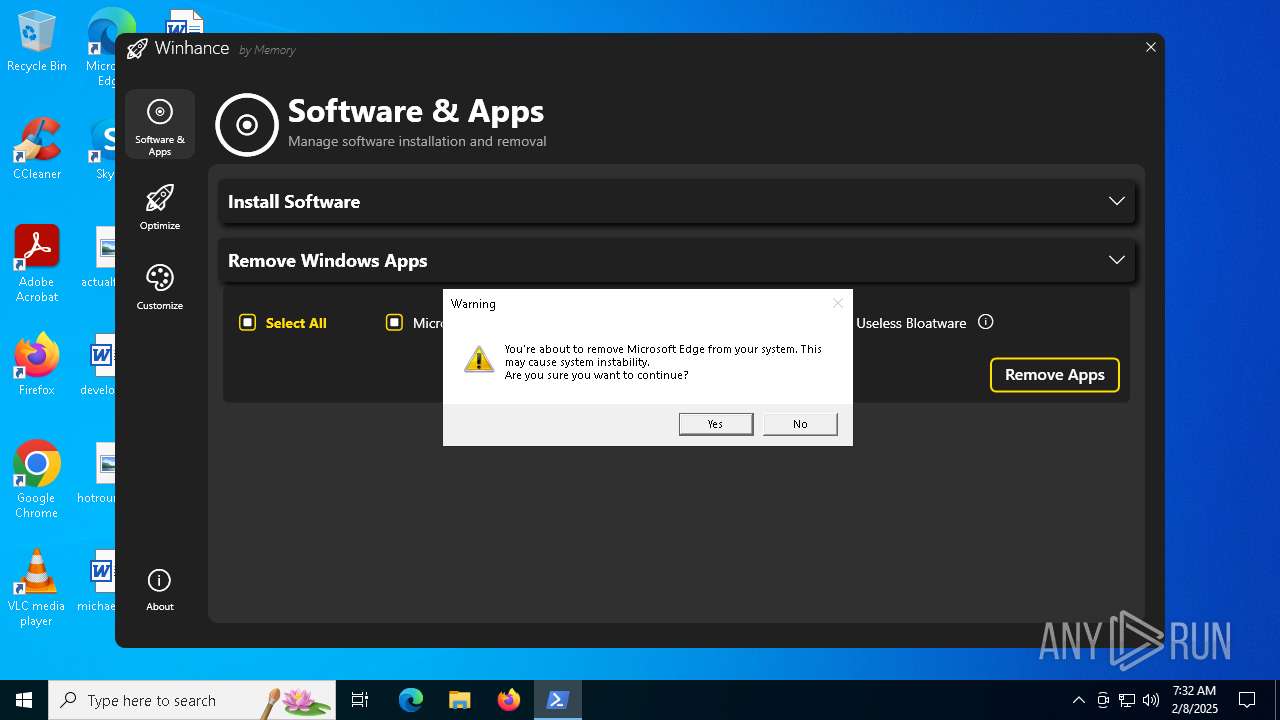Click the yellow warning triangle icon
Viewport: 1280px width, 720px height.
[x=479, y=359]
